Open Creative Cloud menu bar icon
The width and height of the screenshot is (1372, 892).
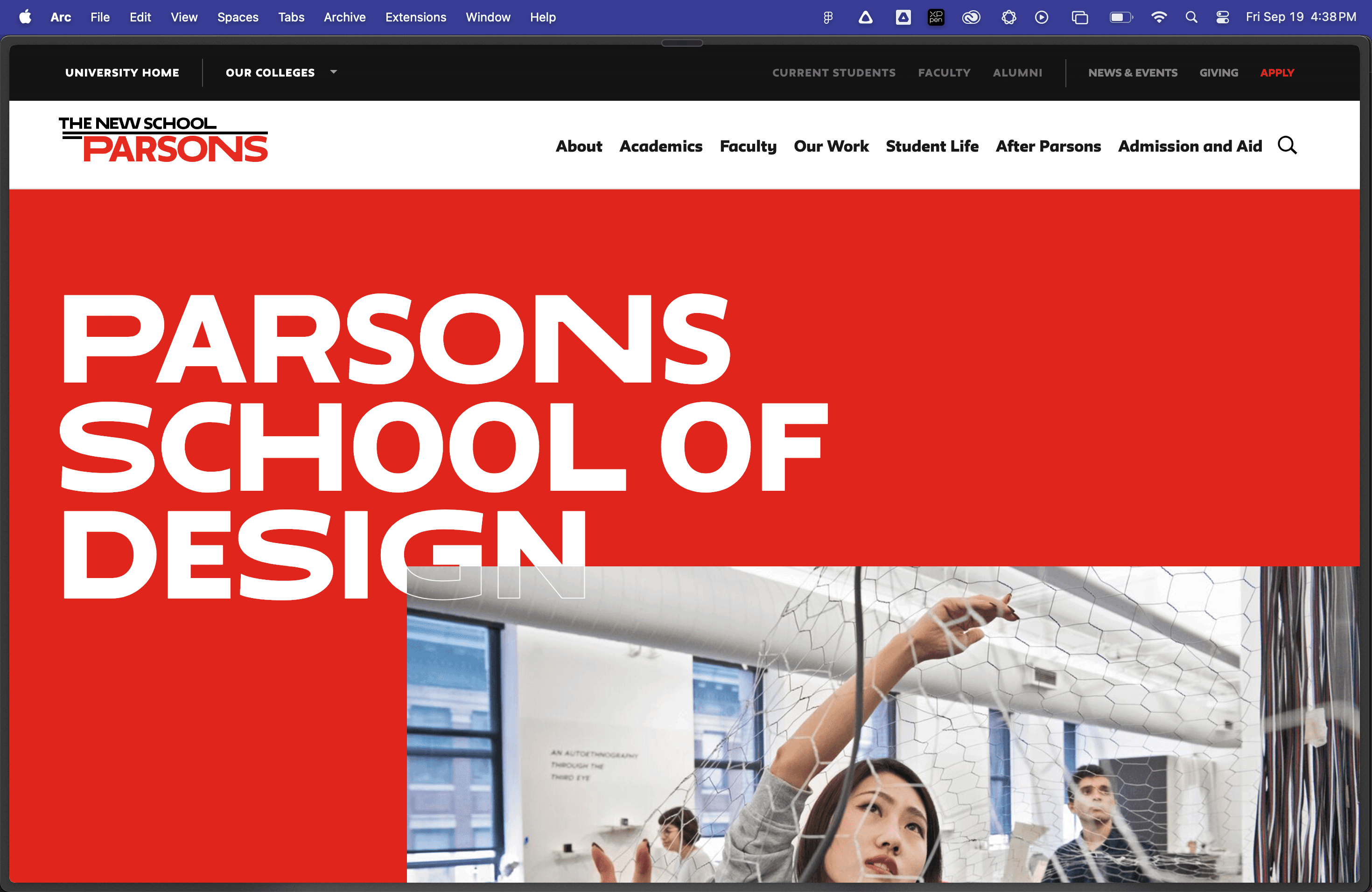[971, 17]
